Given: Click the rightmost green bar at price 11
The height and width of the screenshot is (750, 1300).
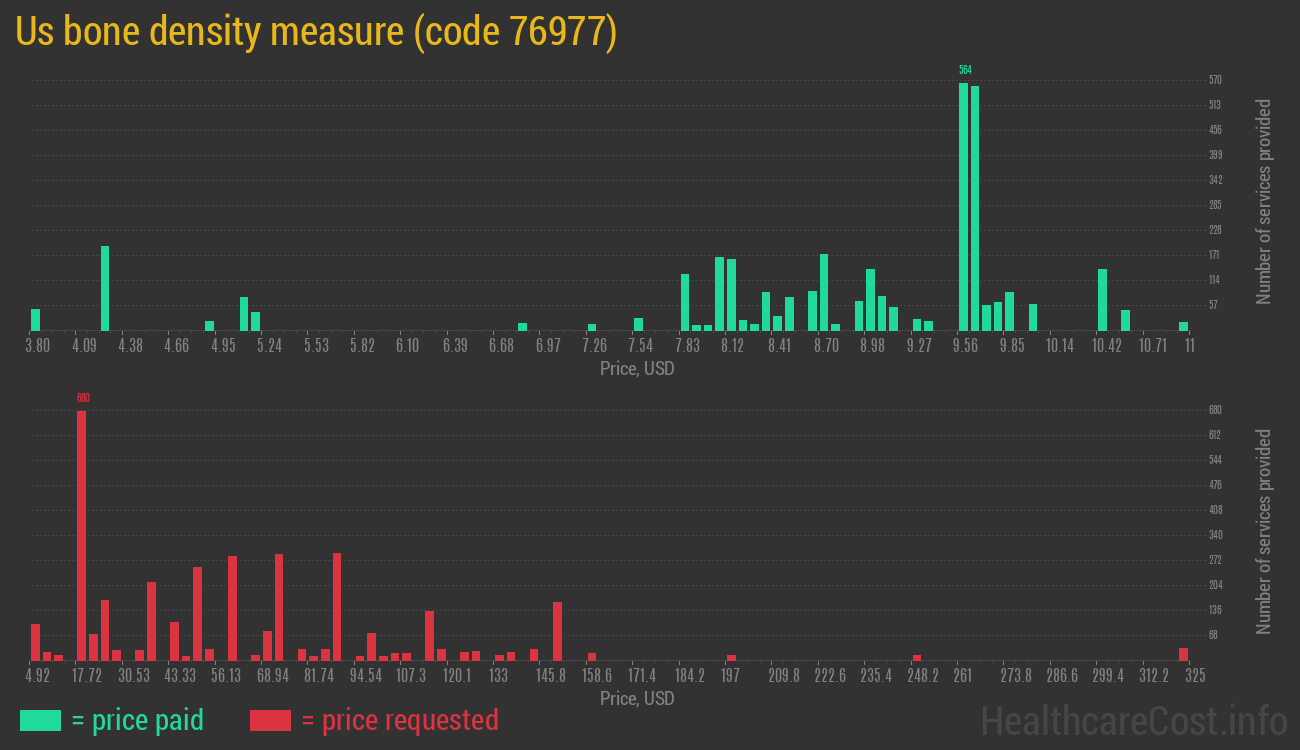Looking at the screenshot, I should [x=1183, y=326].
